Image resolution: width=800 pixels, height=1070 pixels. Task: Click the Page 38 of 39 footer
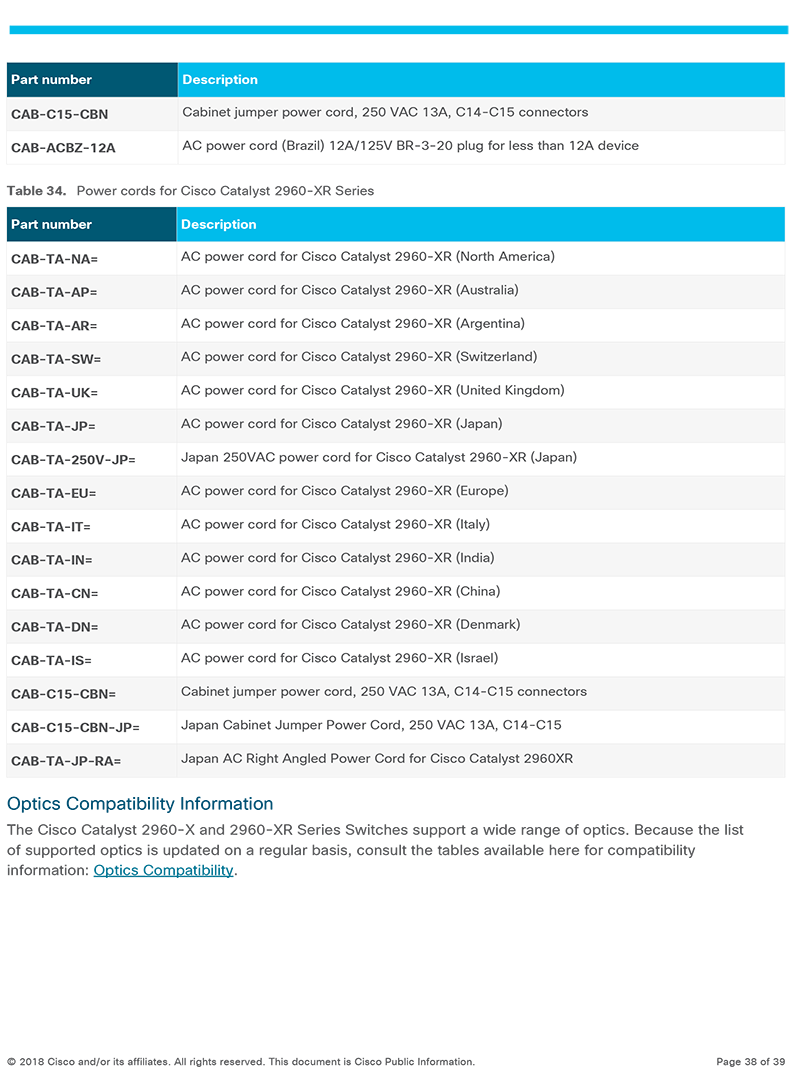click(751, 1061)
